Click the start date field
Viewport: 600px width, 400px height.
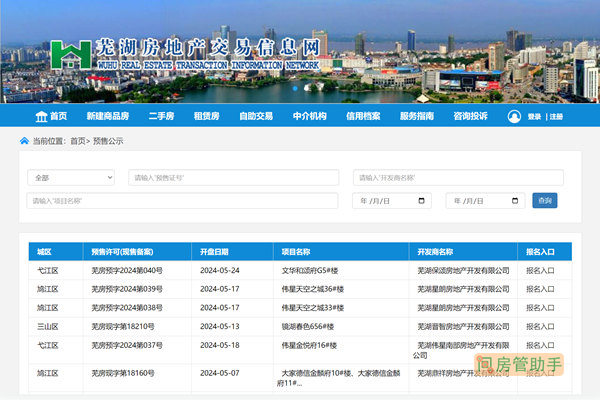tap(392, 201)
